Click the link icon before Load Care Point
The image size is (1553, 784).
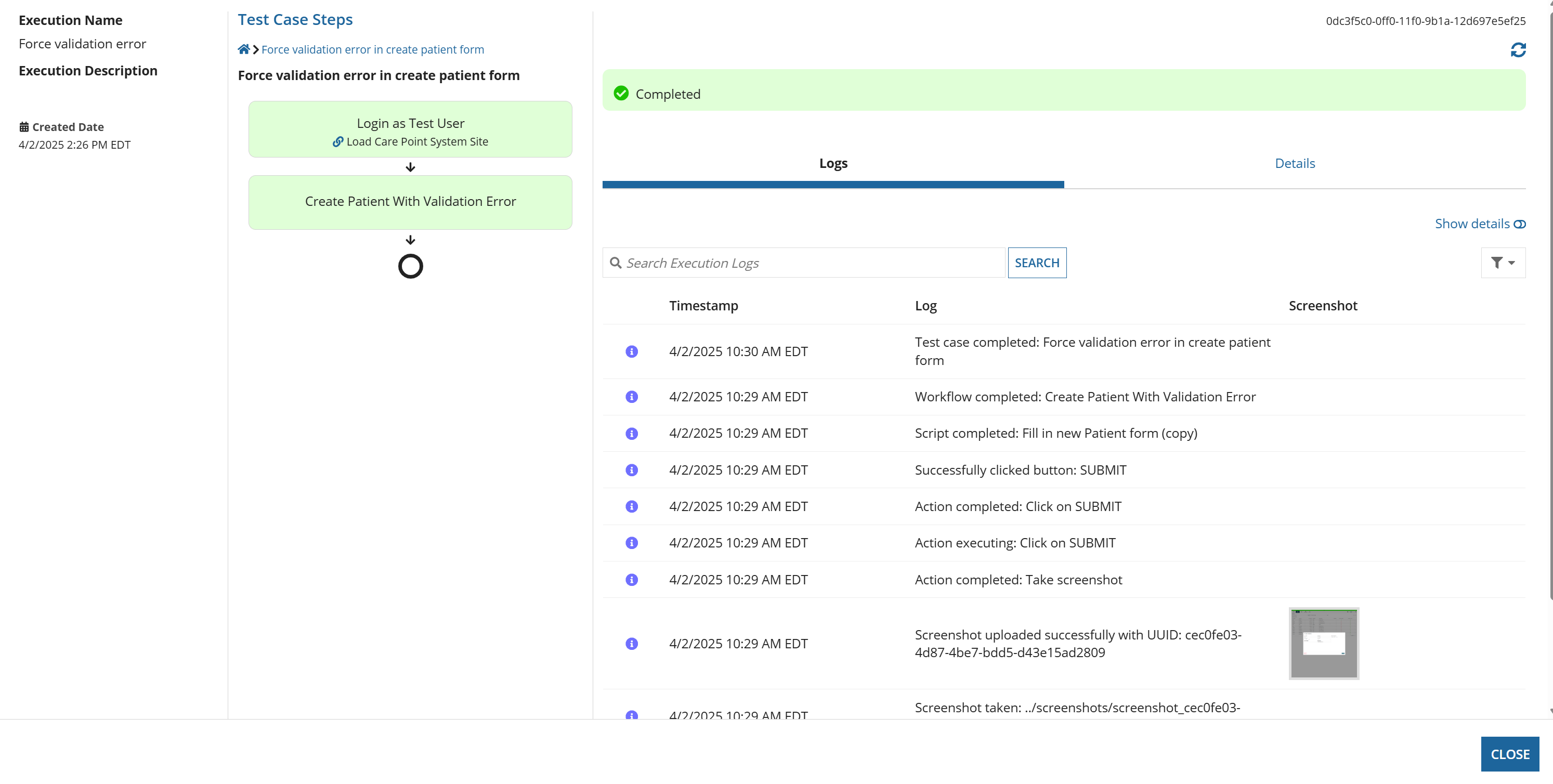pyautogui.click(x=338, y=141)
